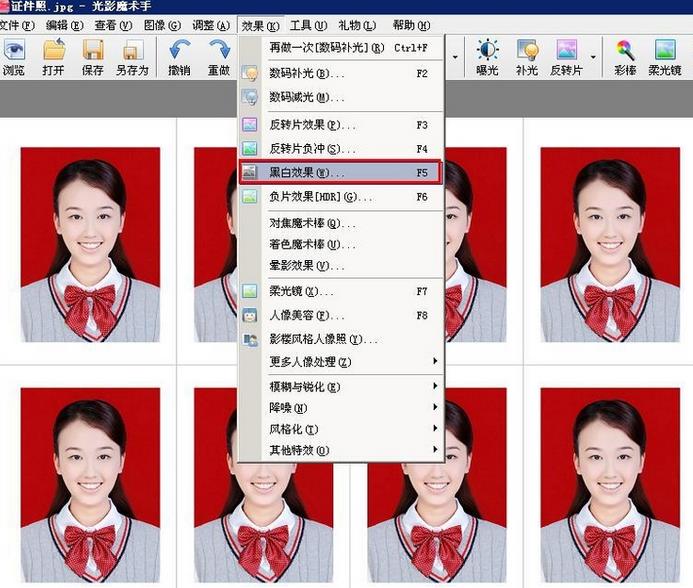Open the 文件(F) menu
This screenshot has width=693, height=588.
[x=17, y=26]
